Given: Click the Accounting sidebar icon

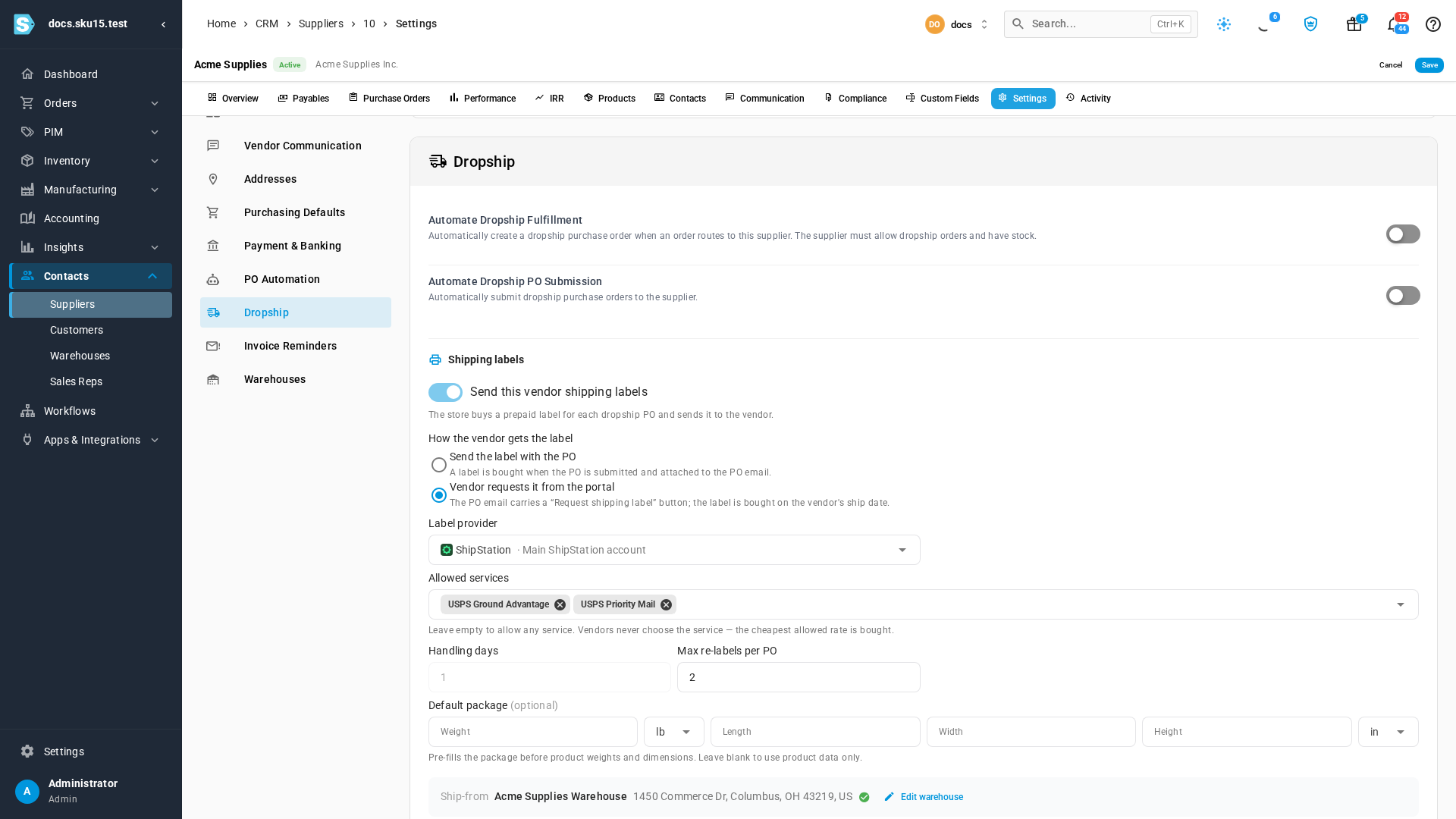Looking at the screenshot, I should pyautogui.click(x=27, y=218).
